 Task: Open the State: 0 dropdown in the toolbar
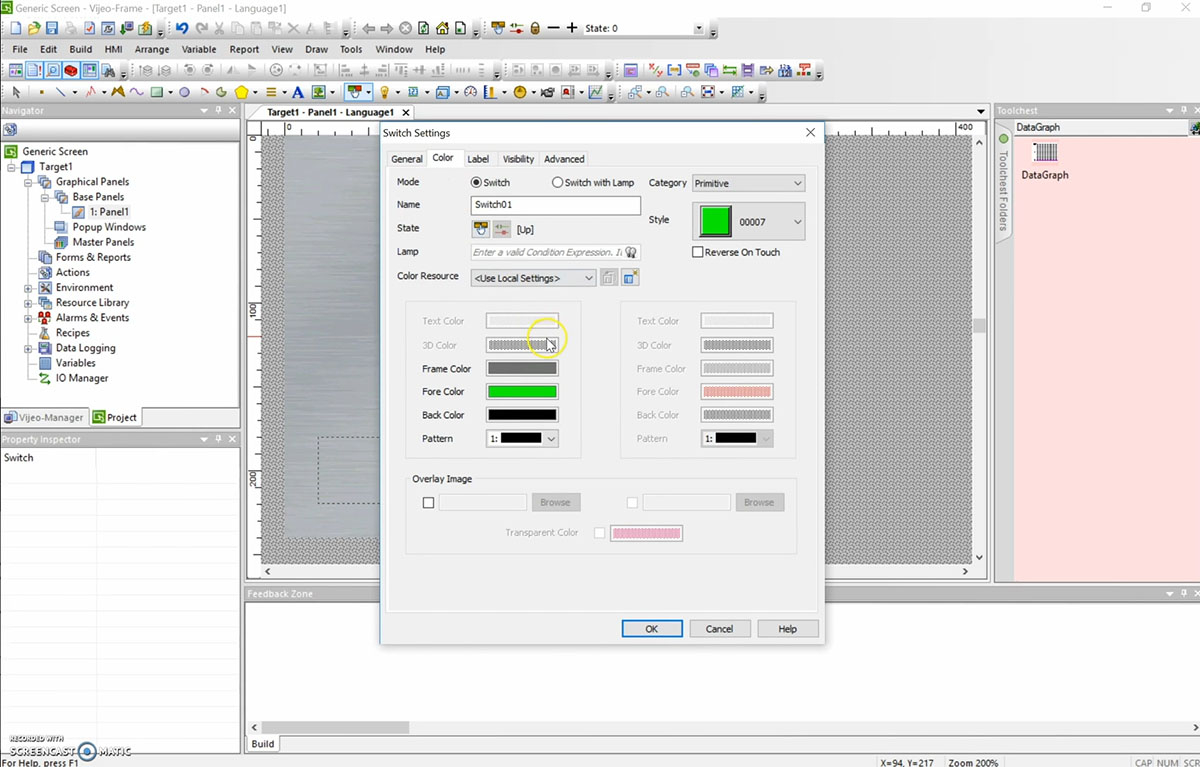(x=698, y=28)
